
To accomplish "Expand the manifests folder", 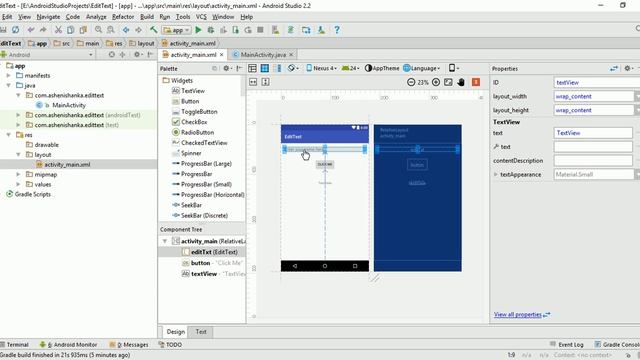I will (9, 76).
